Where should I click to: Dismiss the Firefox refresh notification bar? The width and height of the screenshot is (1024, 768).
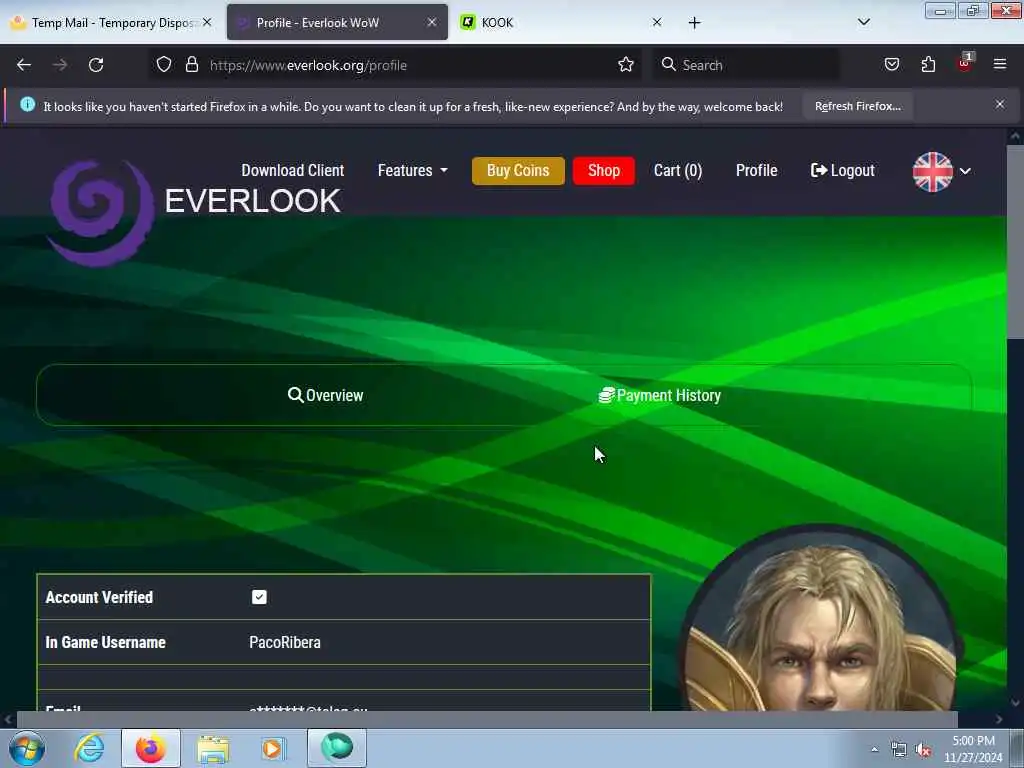pyautogui.click(x=1000, y=104)
